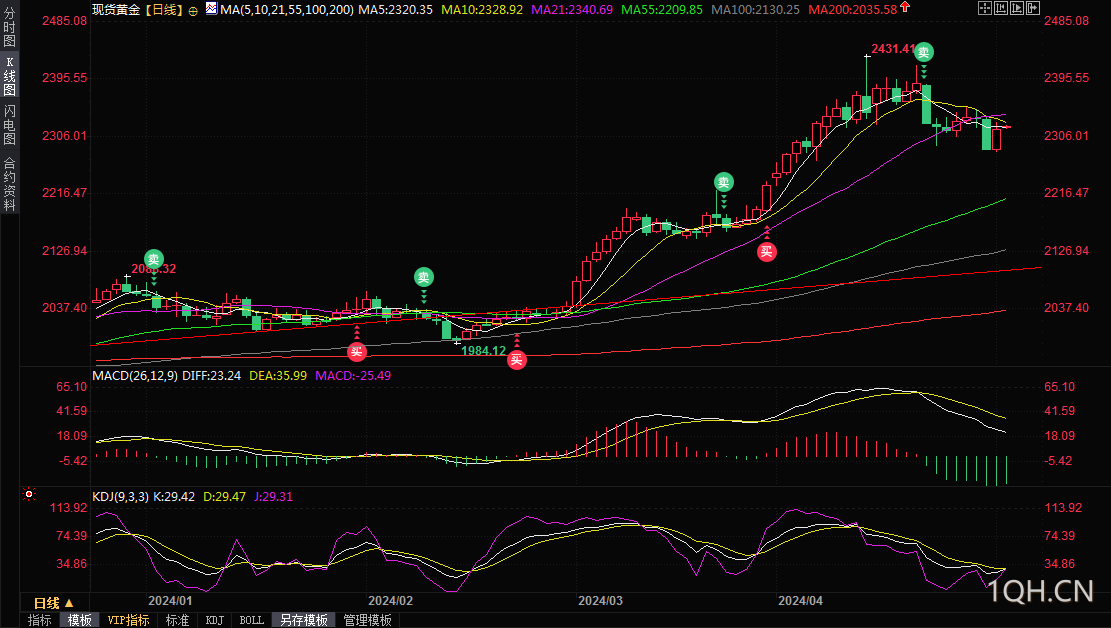Click the 现货黄金 chart title
Image resolution: width=1111 pixels, height=628 pixels.
[x=116, y=9]
